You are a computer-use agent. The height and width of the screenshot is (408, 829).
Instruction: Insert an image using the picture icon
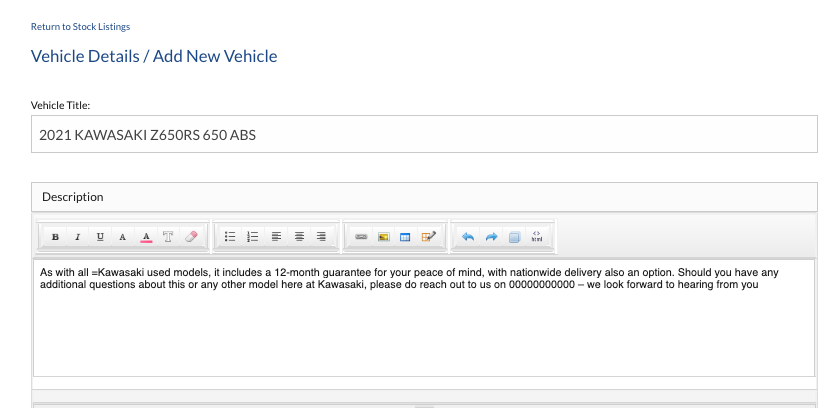click(x=384, y=237)
